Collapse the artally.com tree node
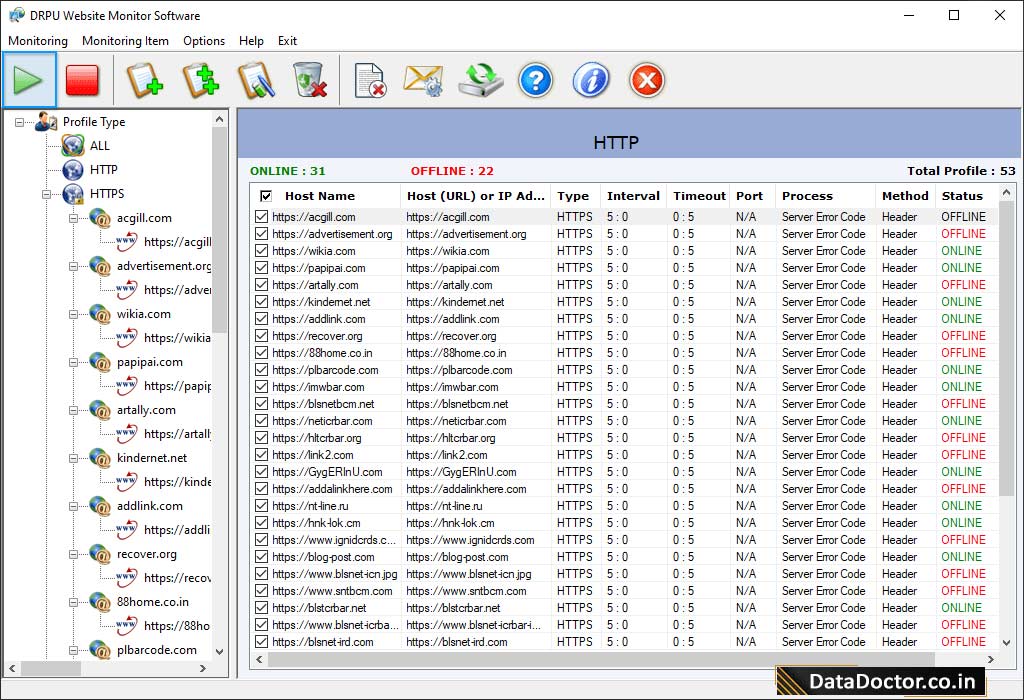Screen dimensions: 1024x700 pos(73,410)
